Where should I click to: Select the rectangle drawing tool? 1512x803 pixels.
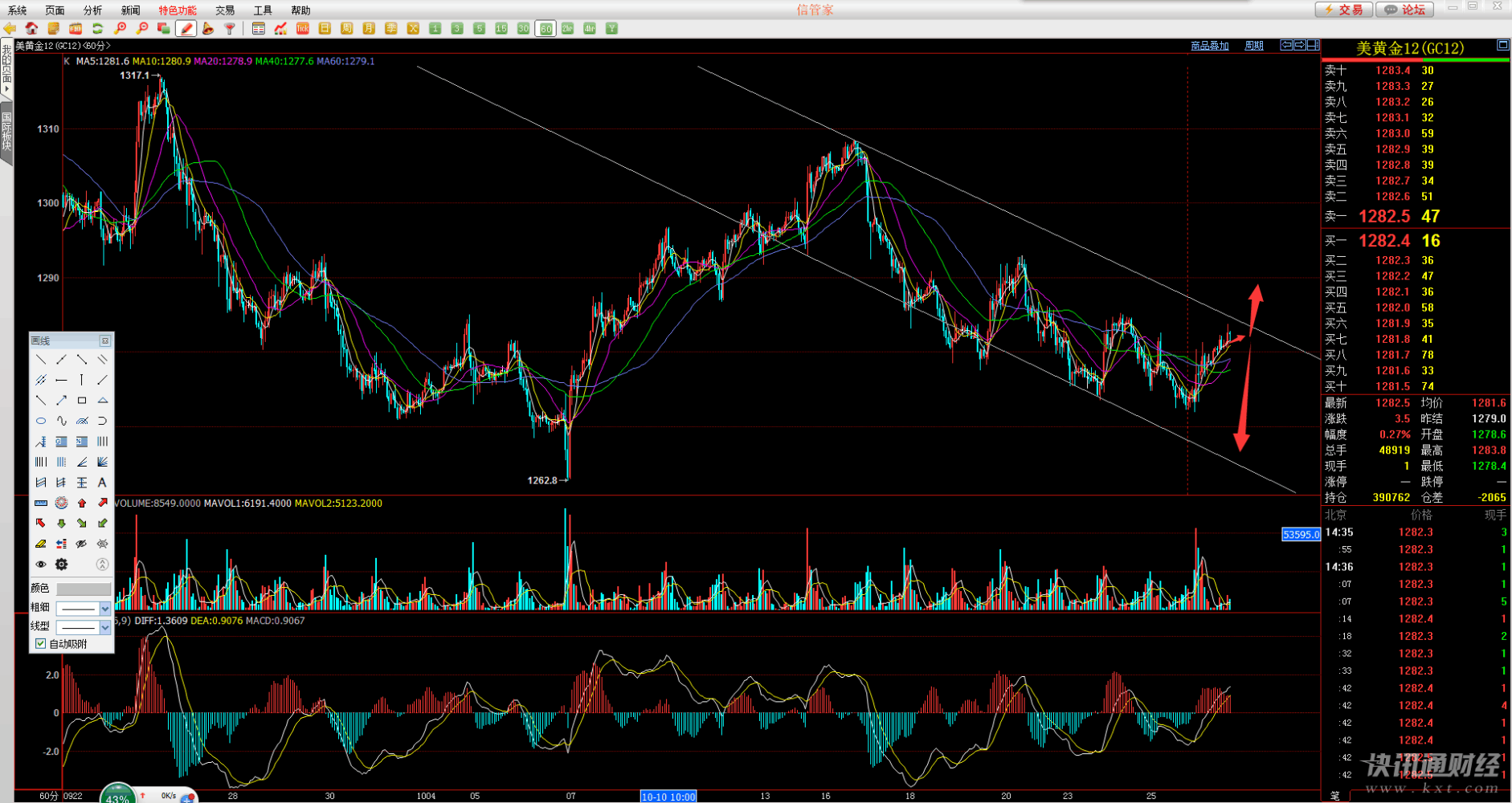82,400
